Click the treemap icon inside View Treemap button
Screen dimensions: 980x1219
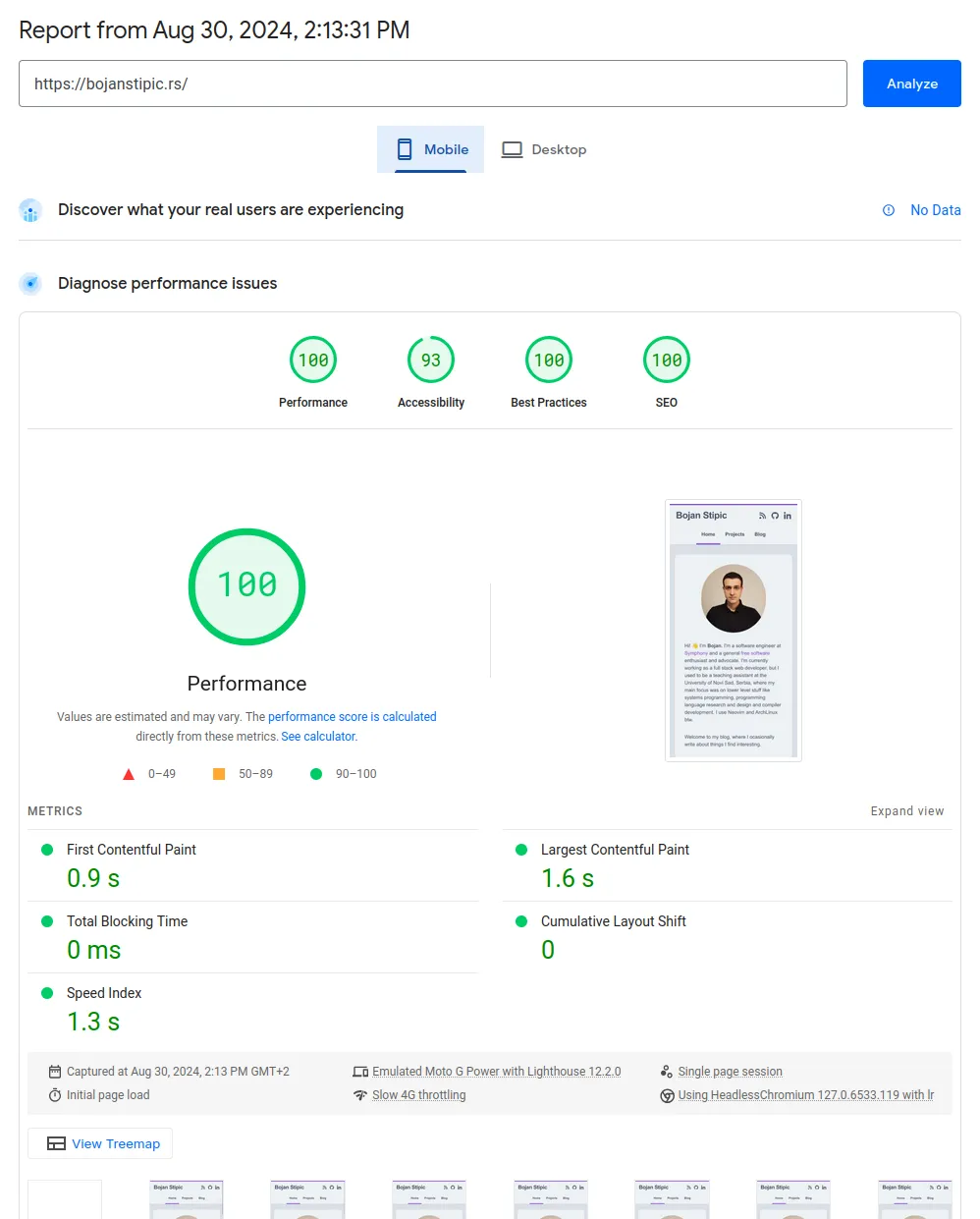point(55,1142)
